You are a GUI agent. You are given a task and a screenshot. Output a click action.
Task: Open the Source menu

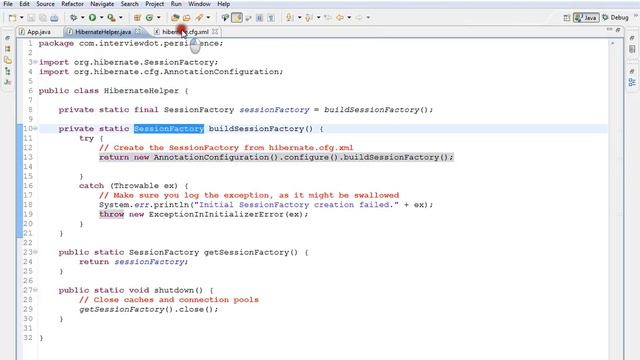[45, 4]
